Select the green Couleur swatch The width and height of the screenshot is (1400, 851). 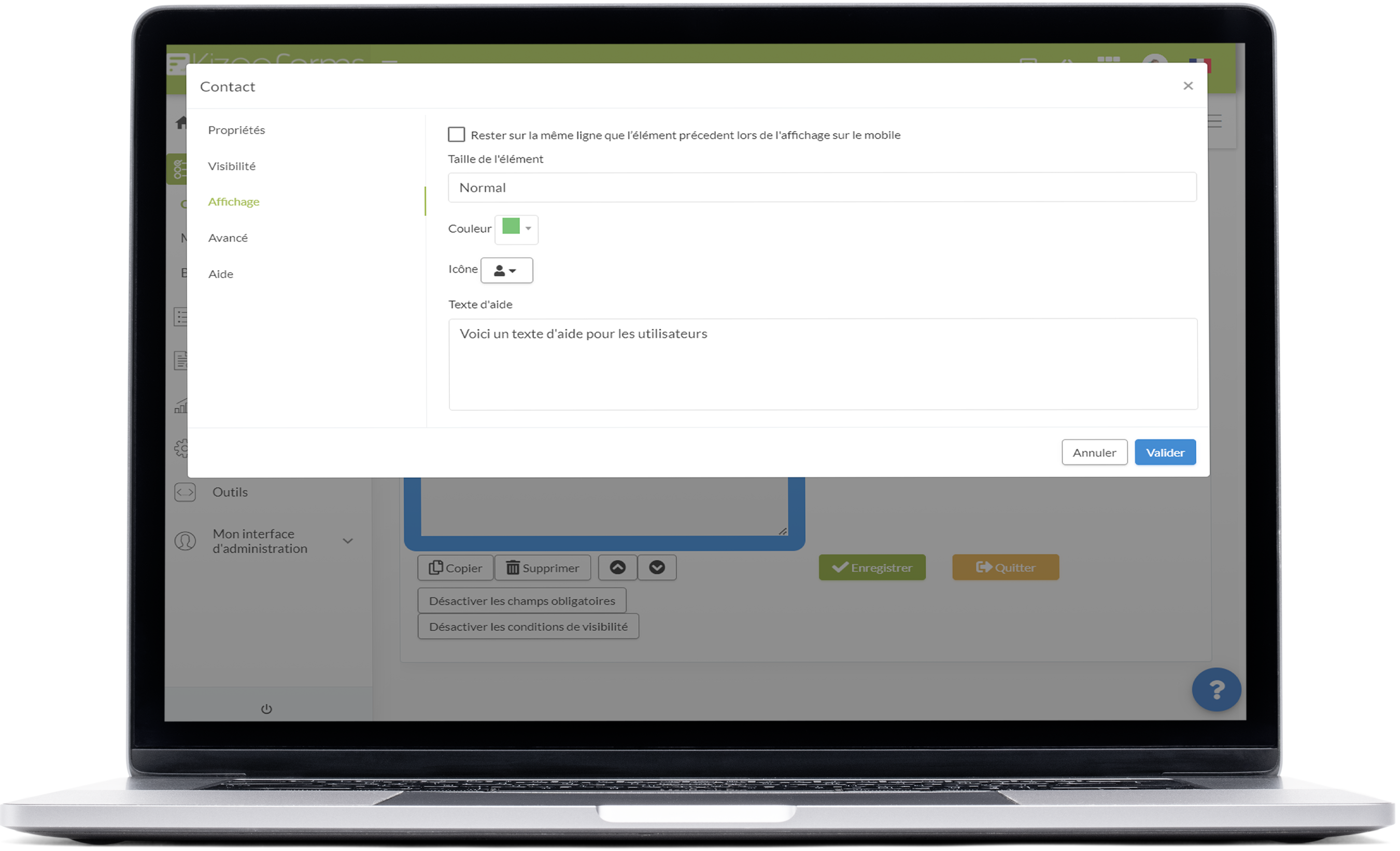pos(511,227)
